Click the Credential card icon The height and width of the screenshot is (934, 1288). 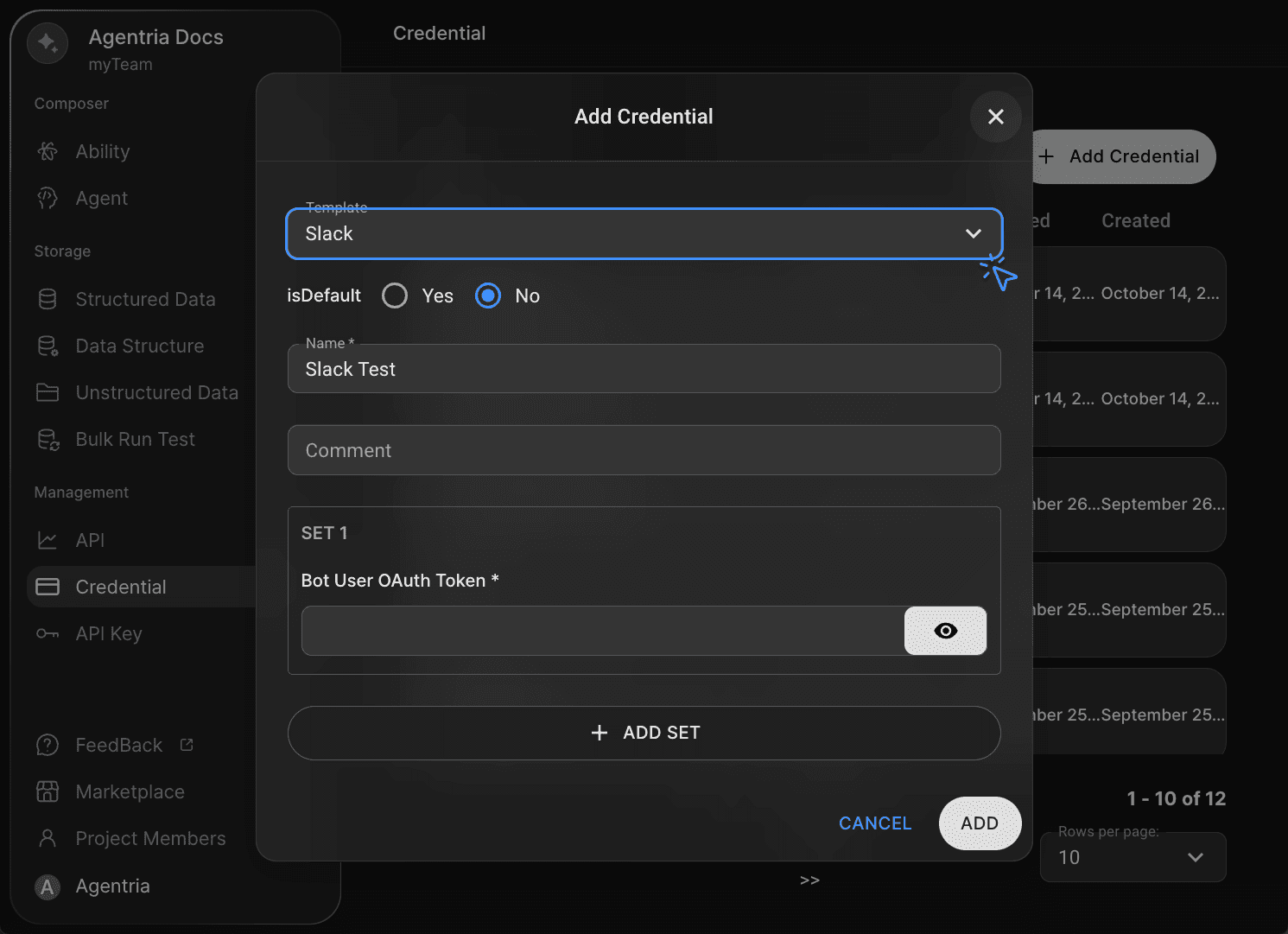coord(48,587)
